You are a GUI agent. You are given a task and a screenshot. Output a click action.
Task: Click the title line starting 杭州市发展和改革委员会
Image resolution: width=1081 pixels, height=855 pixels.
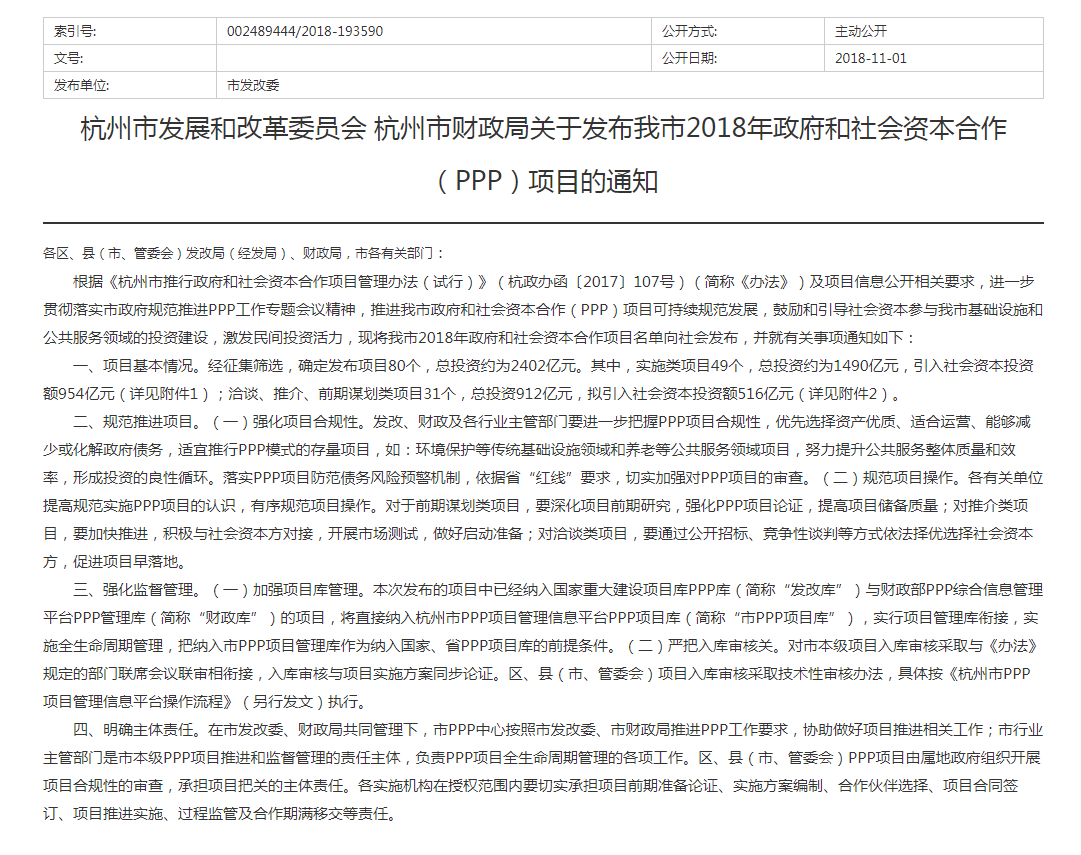[x=543, y=130]
